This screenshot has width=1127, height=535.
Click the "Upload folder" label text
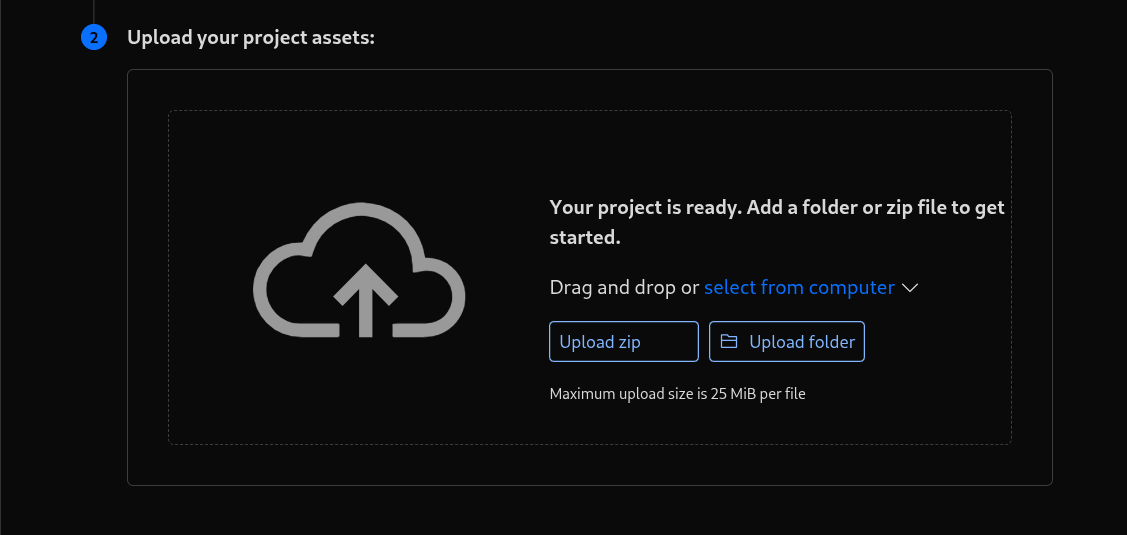pyautogui.click(x=801, y=342)
